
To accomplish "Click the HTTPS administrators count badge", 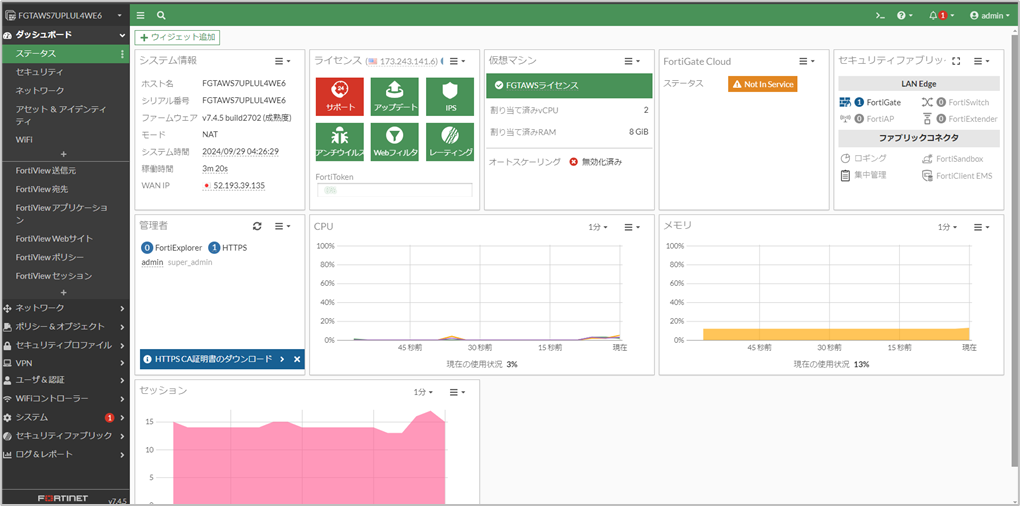I will tap(214, 248).
